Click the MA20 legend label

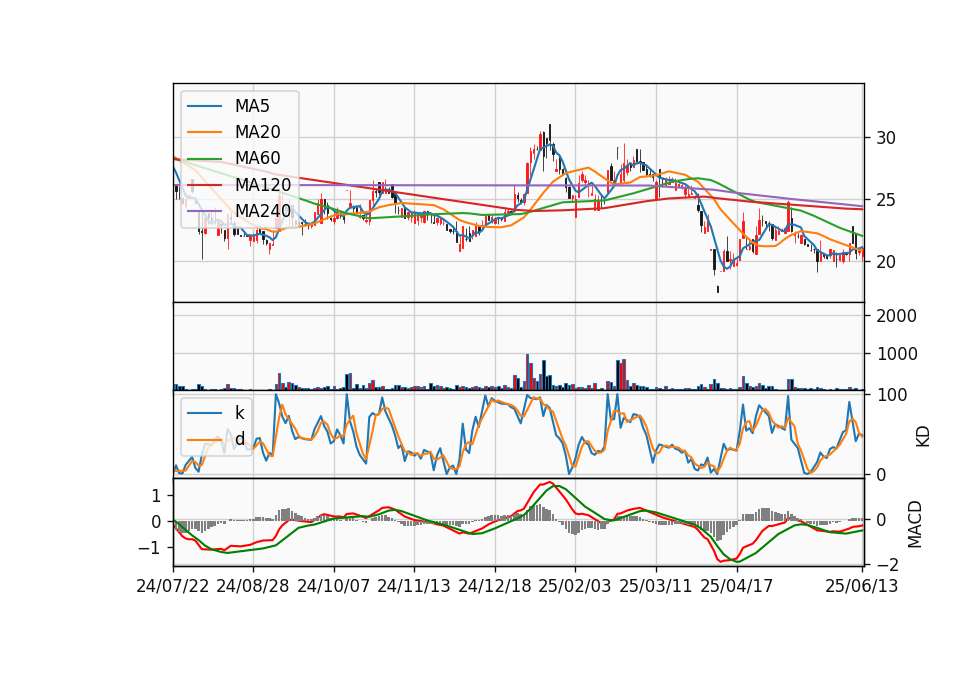258,132
